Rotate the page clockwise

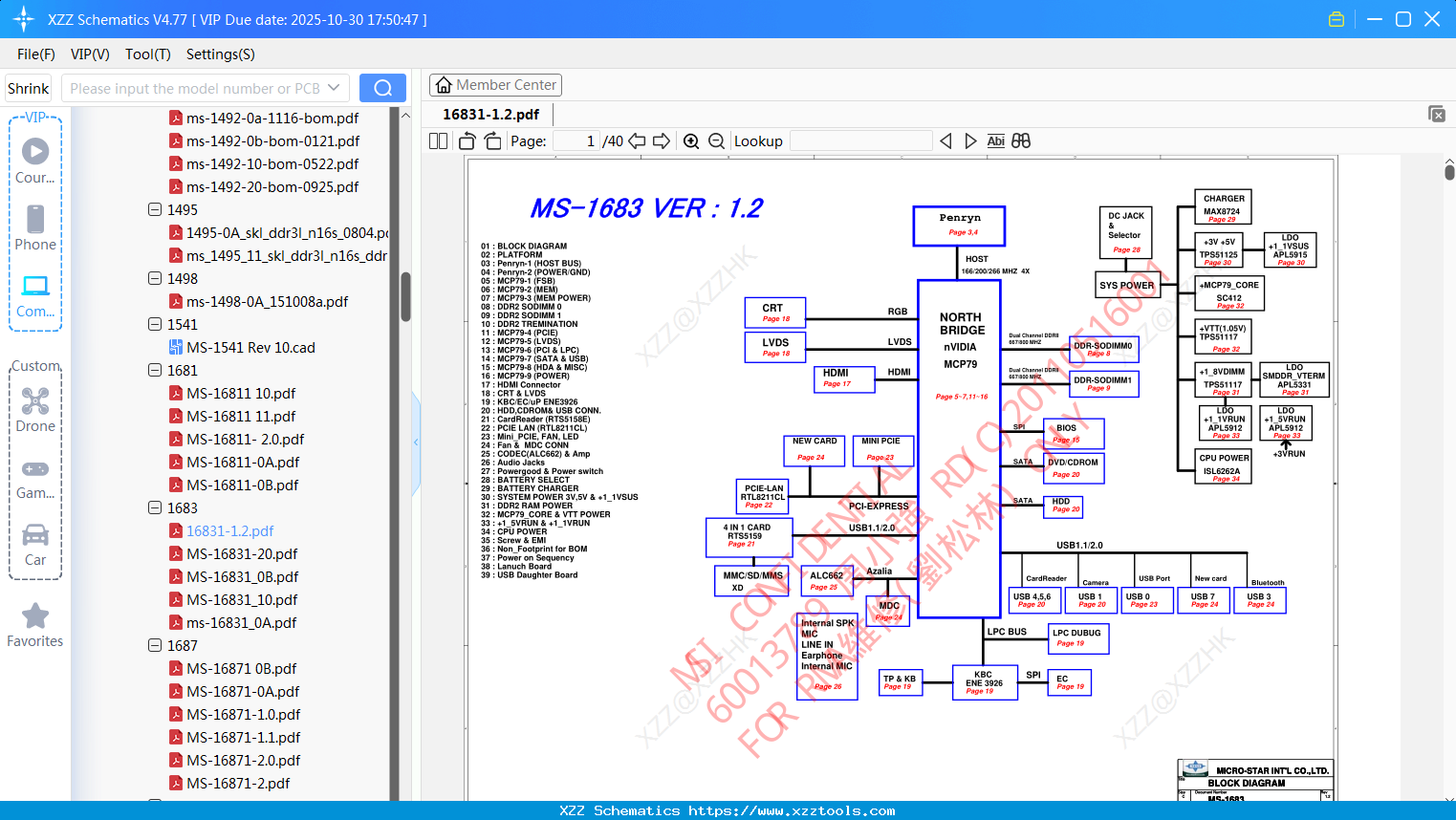(492, 140)
